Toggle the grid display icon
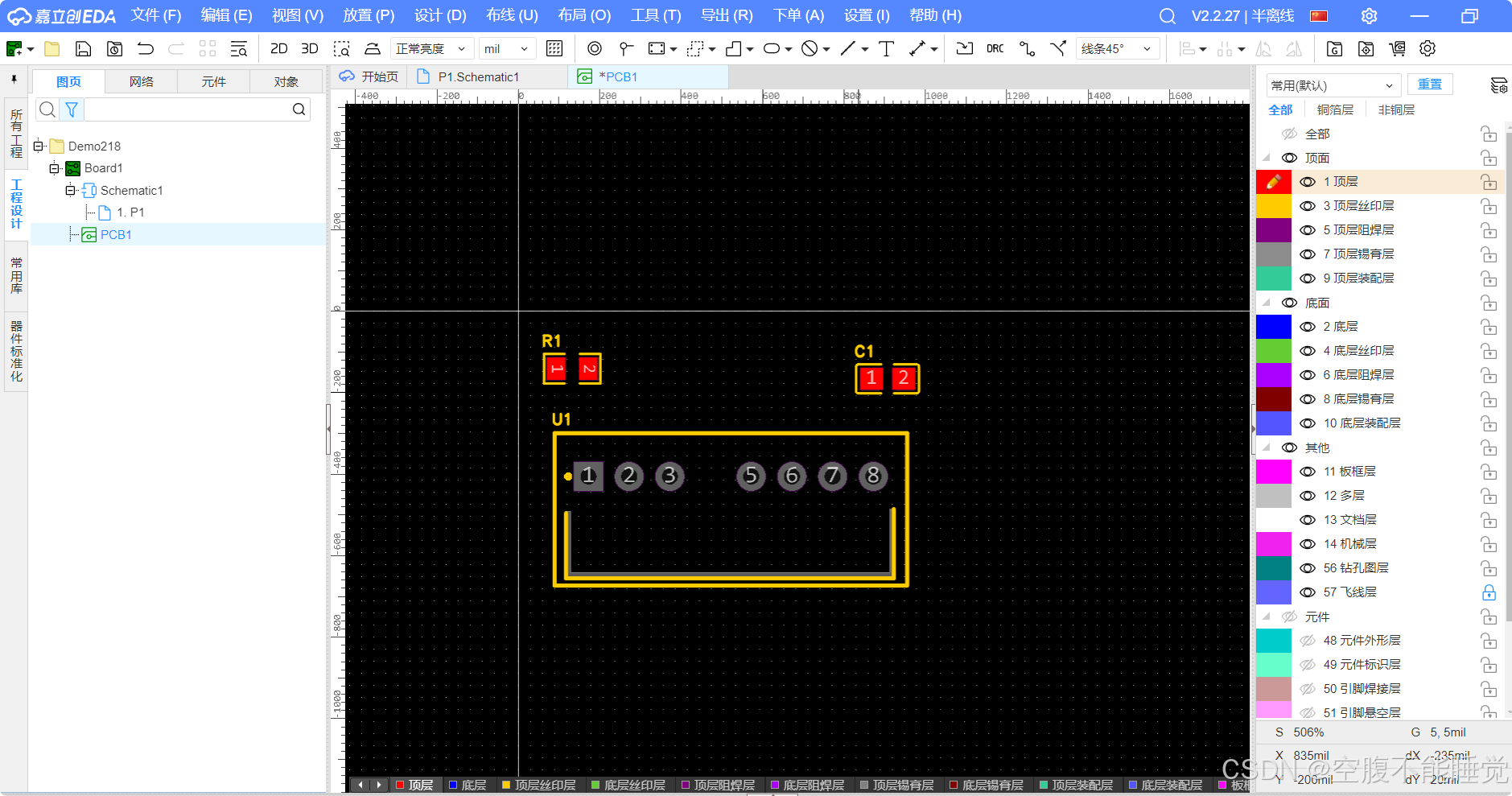 click(554, 49)
